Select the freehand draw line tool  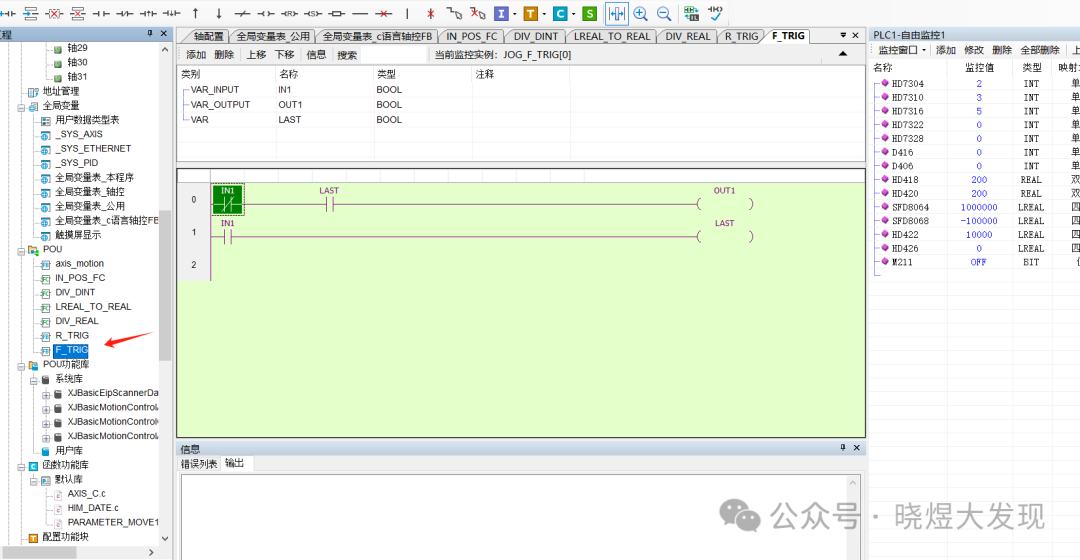[454, 13]
